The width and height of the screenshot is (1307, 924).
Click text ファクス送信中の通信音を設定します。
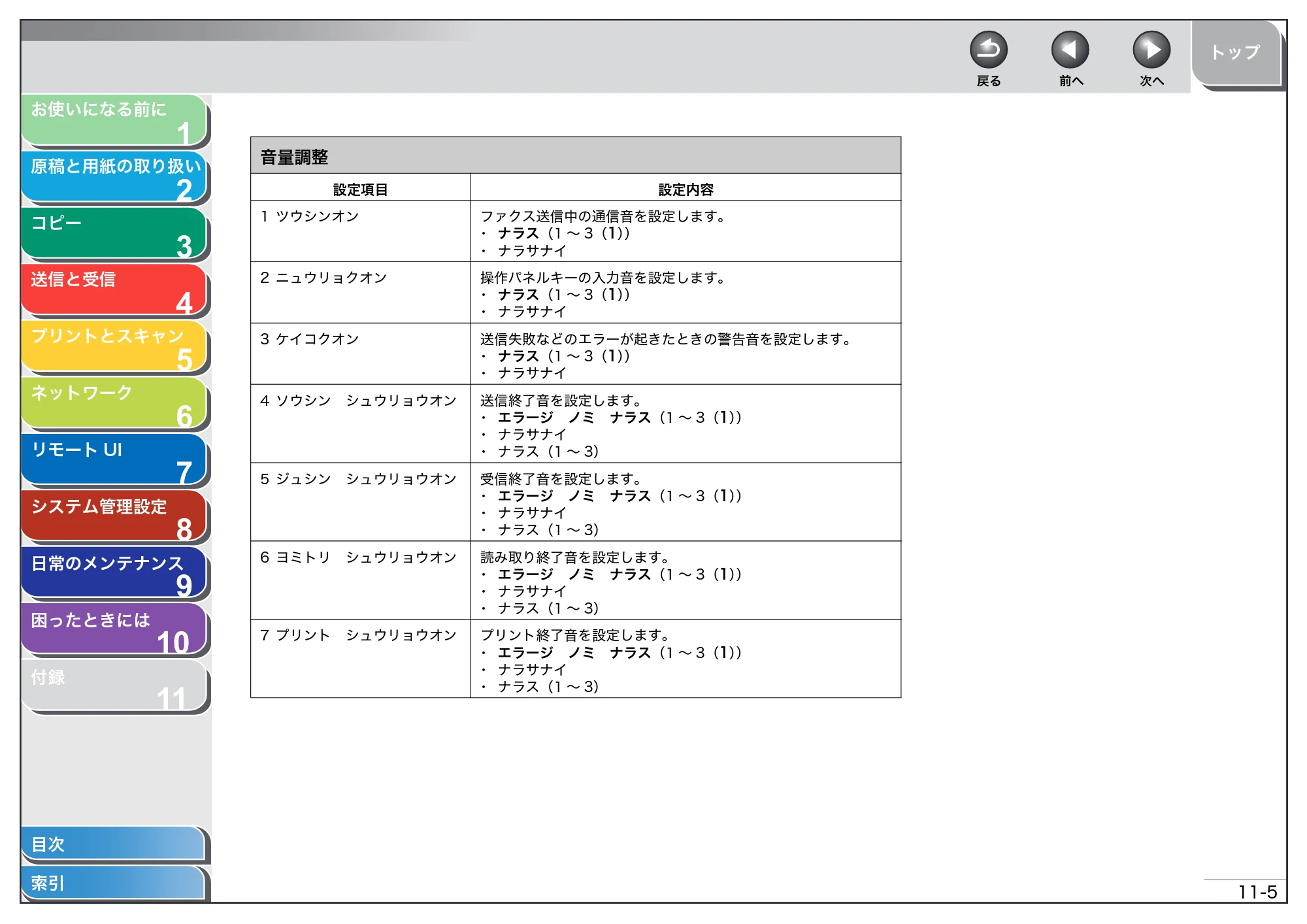(x=603, y=216)
